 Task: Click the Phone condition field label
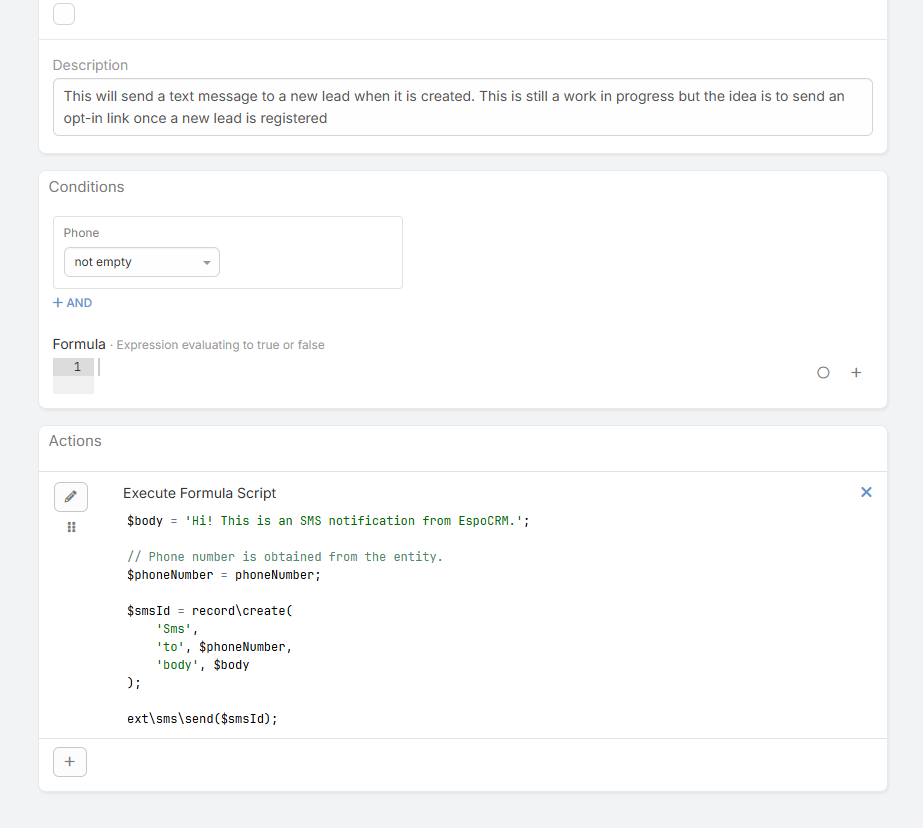point(81,233)
